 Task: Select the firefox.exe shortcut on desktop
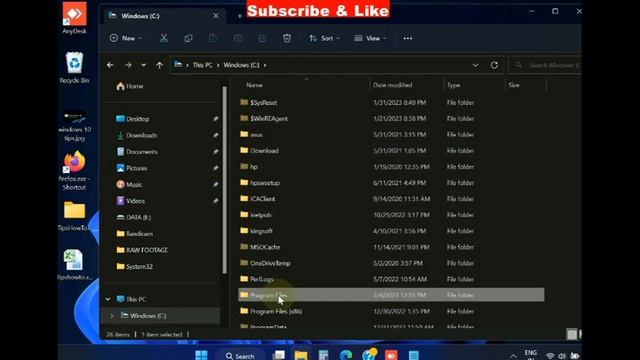point(74,171)
